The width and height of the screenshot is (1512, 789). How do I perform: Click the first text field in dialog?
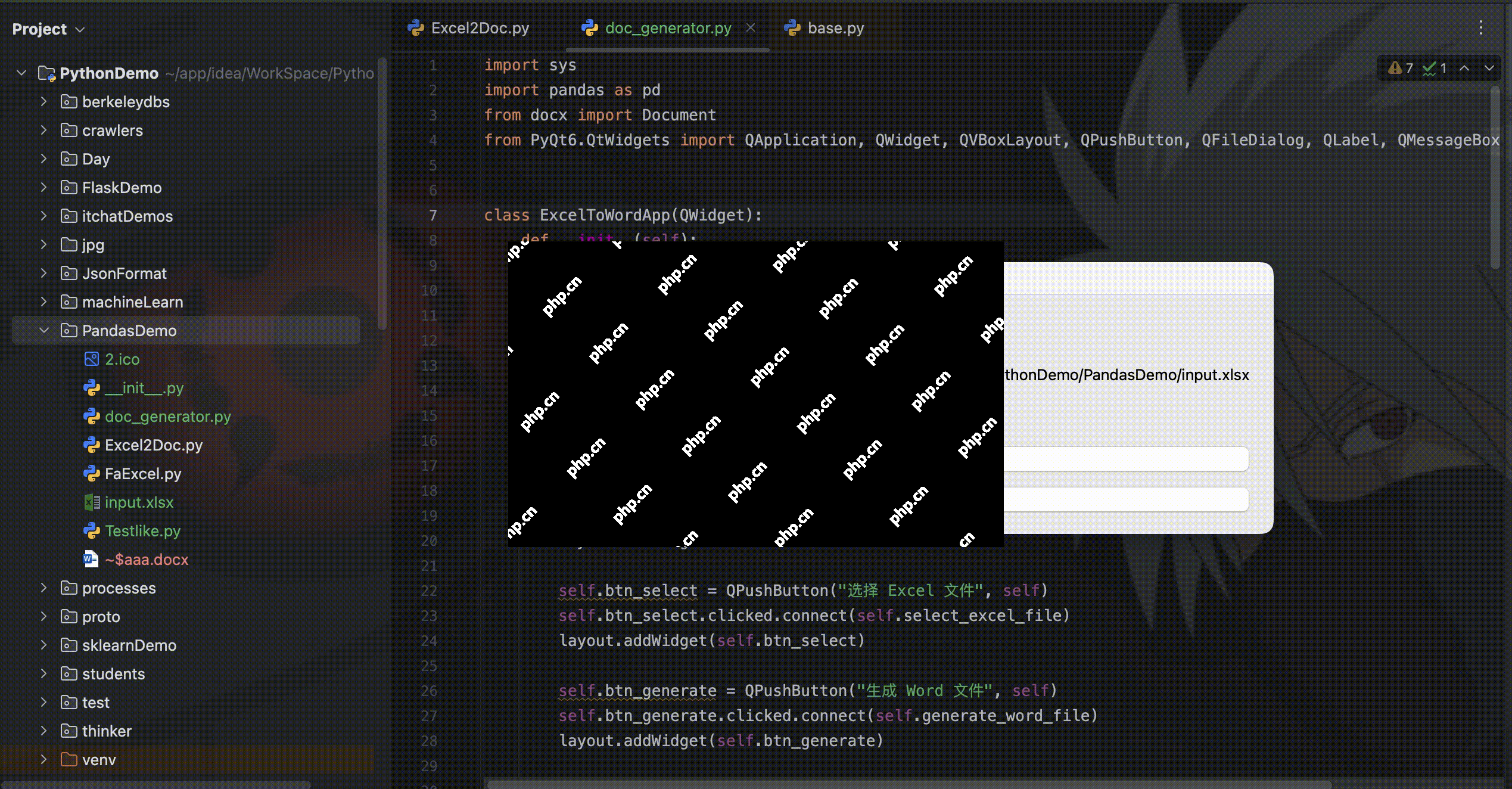1126,459
